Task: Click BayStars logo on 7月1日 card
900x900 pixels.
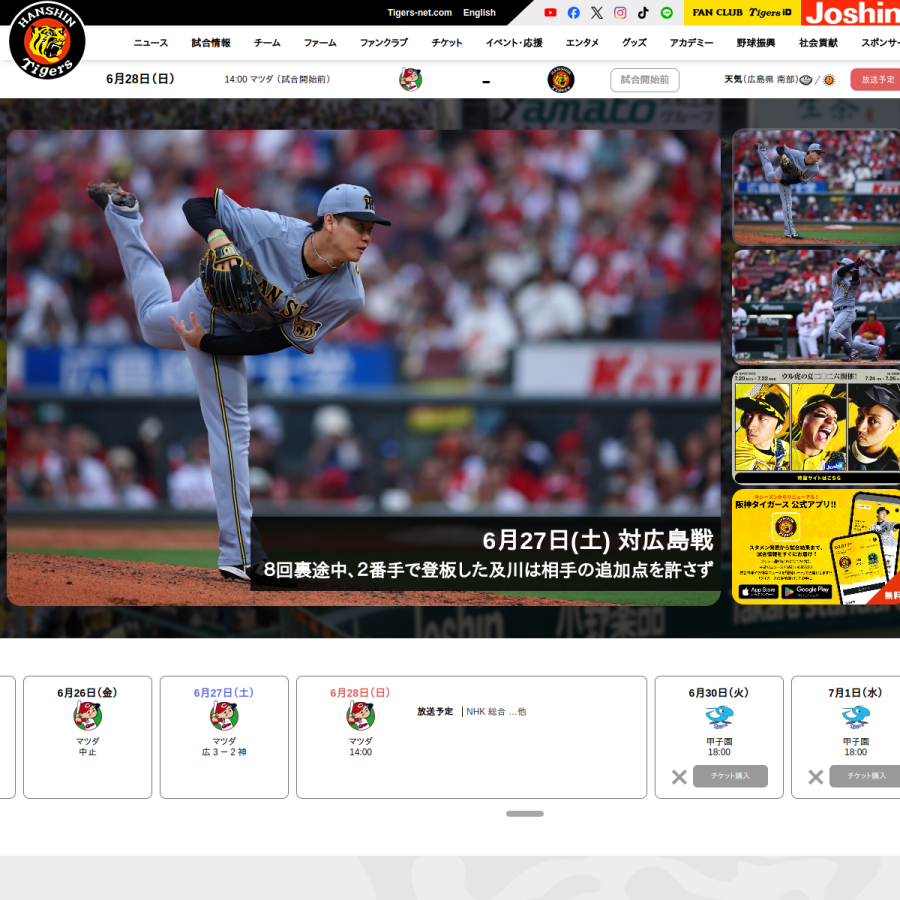Action: [856, 716]
